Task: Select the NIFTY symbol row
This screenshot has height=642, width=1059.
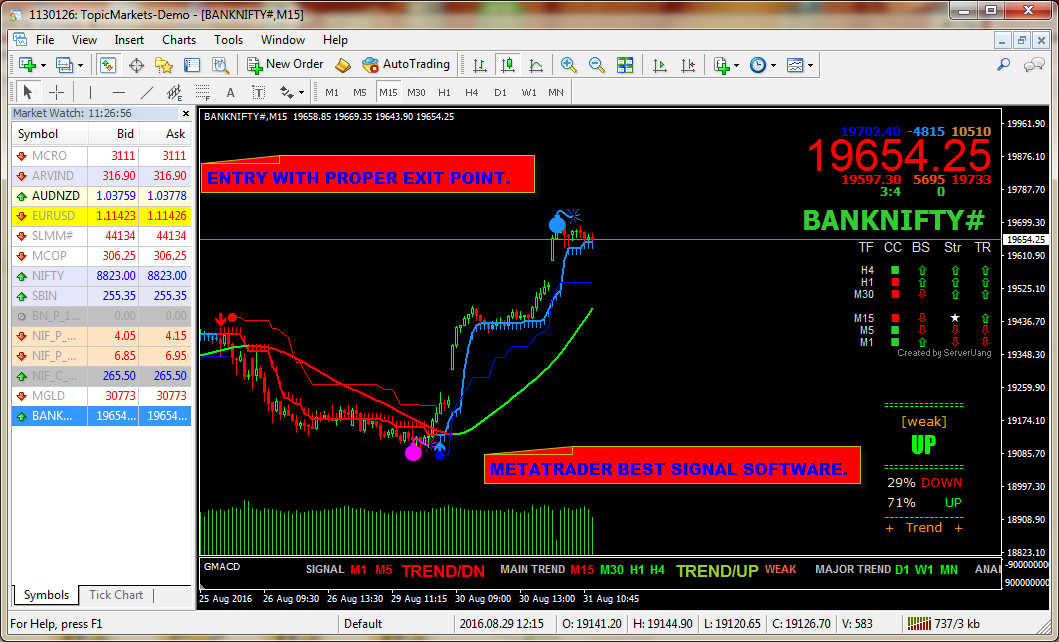Action: 101,275
